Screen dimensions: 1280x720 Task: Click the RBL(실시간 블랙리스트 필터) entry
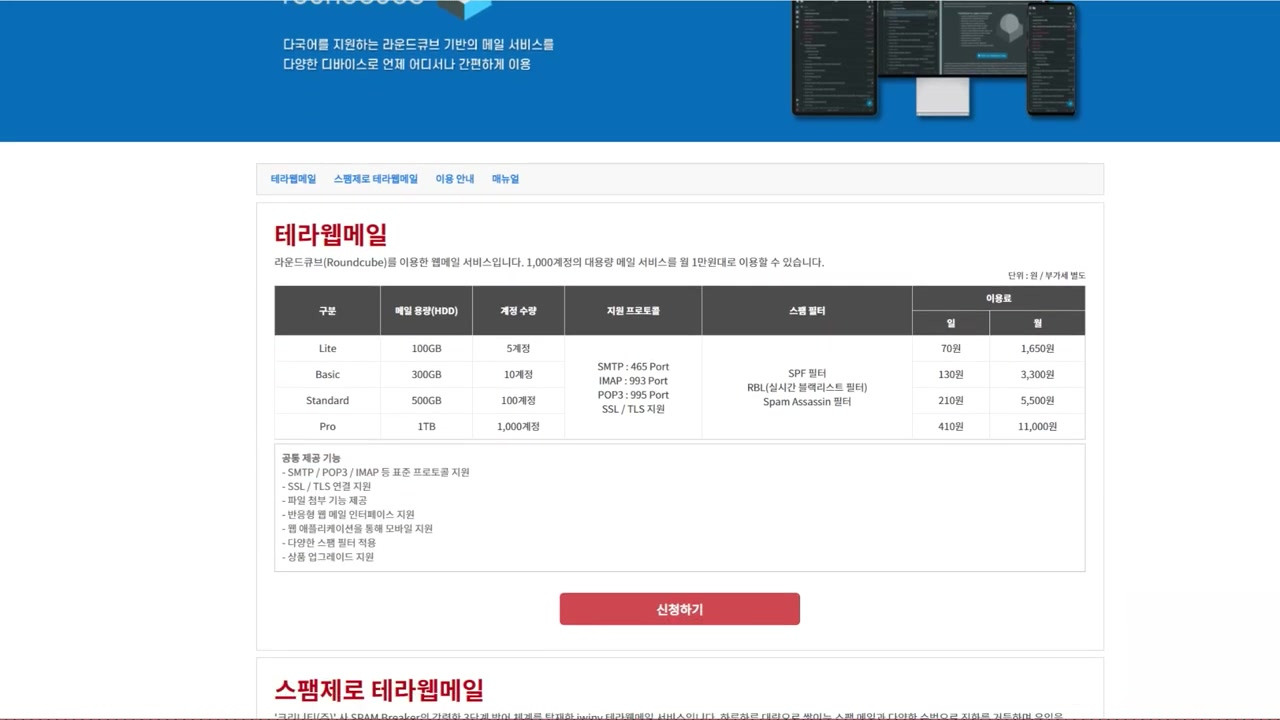807,388
